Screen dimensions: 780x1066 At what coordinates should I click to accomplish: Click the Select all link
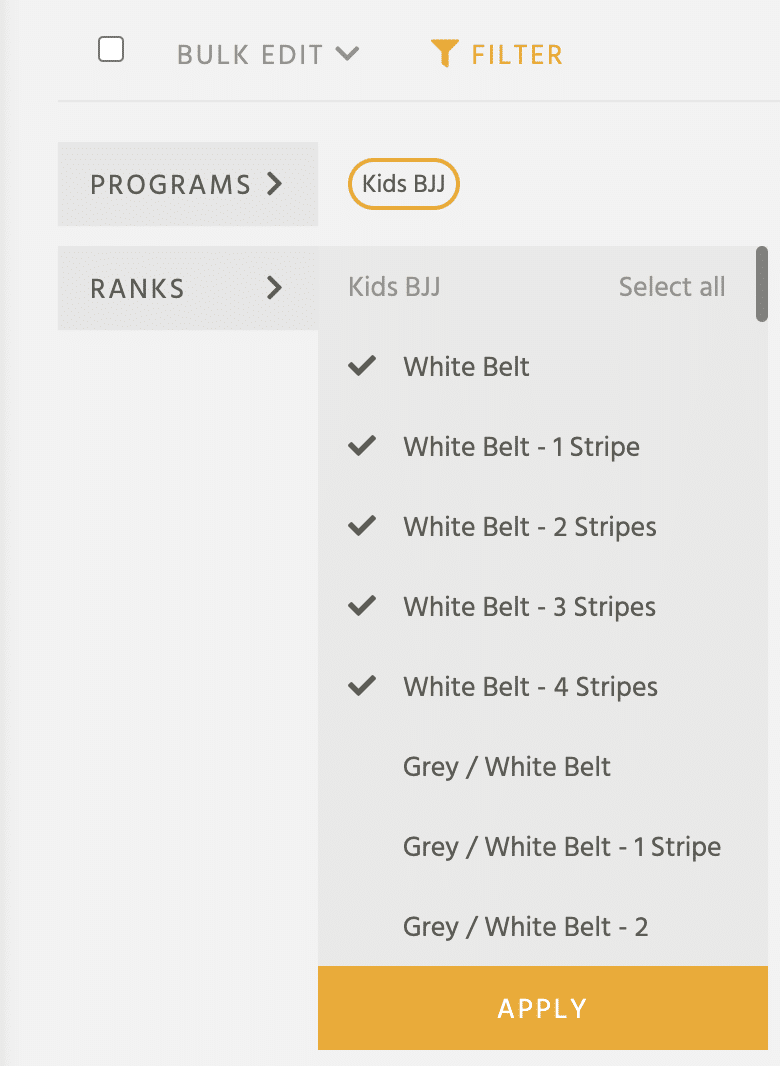click(x=672, y=287)
